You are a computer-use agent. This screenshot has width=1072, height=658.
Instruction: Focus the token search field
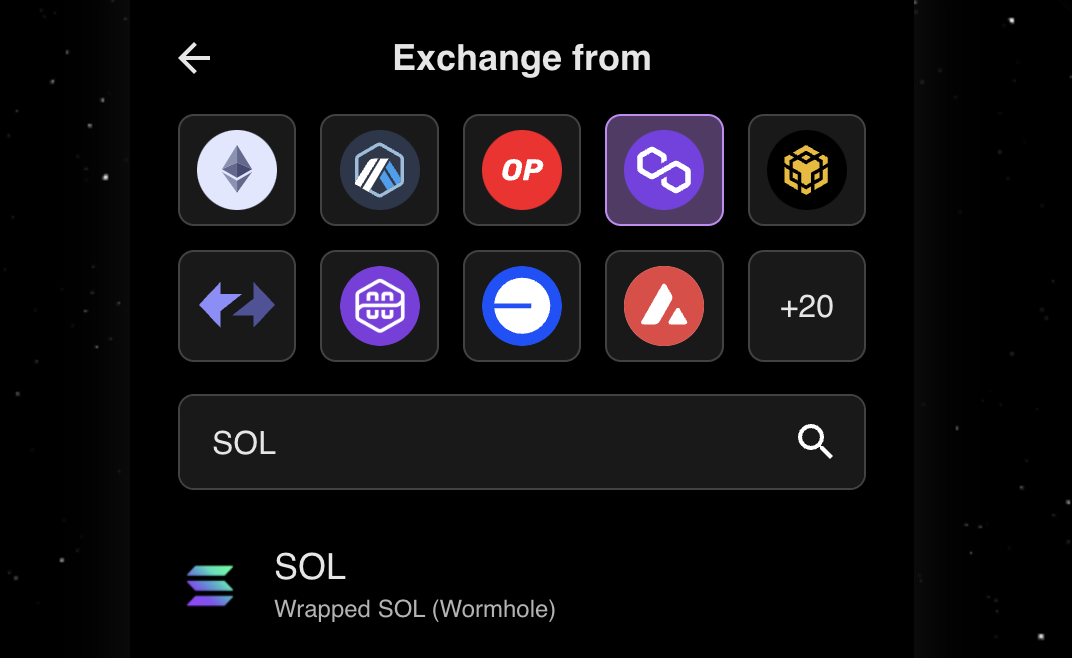pyautogui.click(x=522, y=442)
